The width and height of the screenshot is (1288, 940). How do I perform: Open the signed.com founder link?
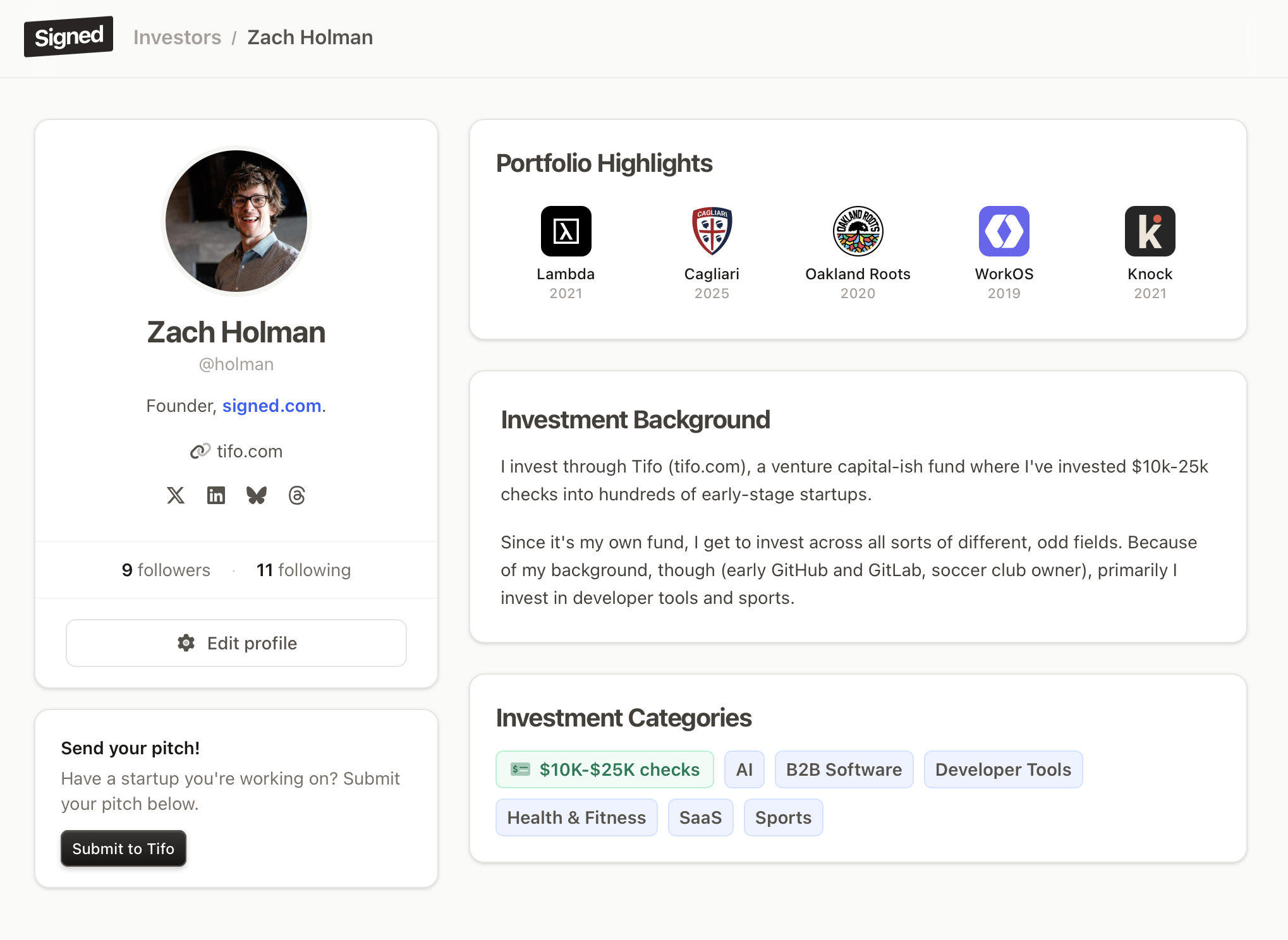click(272, 406)
